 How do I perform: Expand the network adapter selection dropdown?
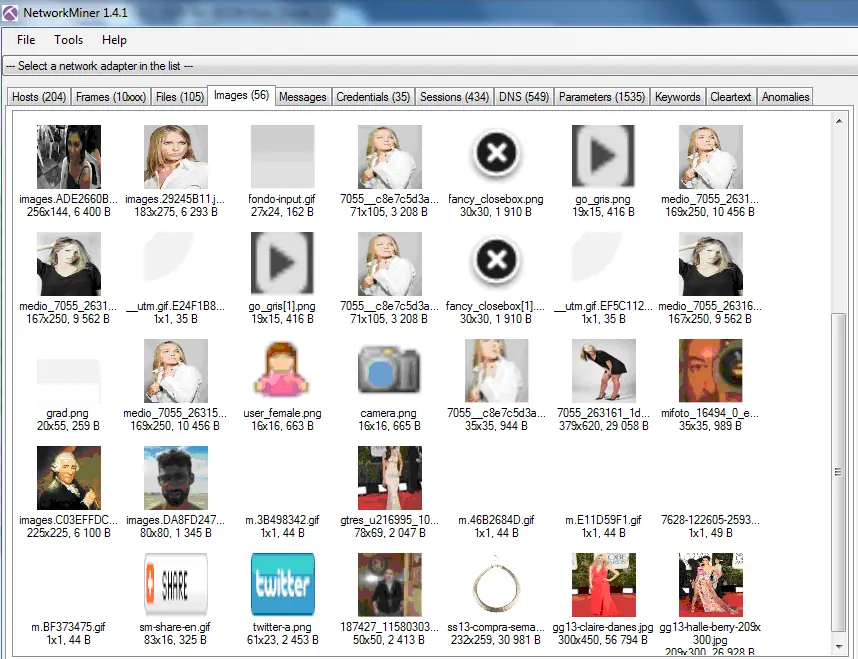coord(430,66)
